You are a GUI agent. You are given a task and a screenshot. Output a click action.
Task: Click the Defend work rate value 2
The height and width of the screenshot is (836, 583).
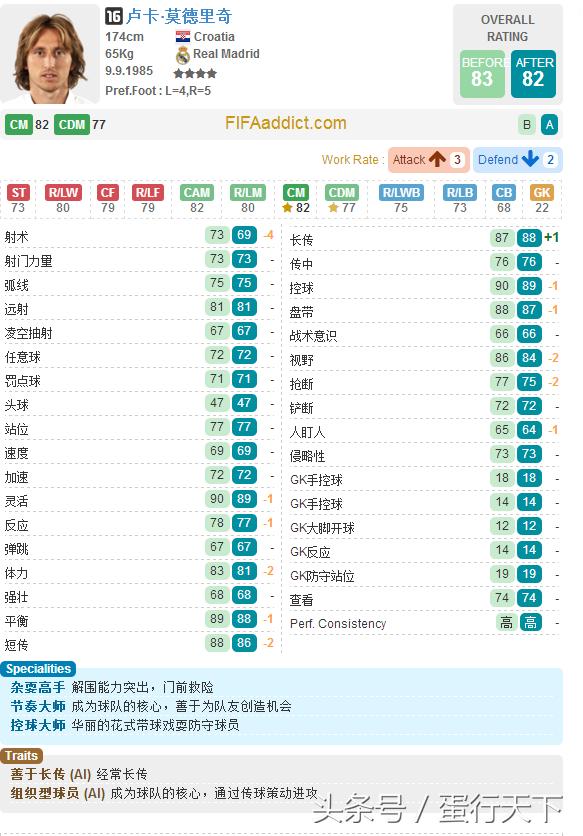point(550,159)
